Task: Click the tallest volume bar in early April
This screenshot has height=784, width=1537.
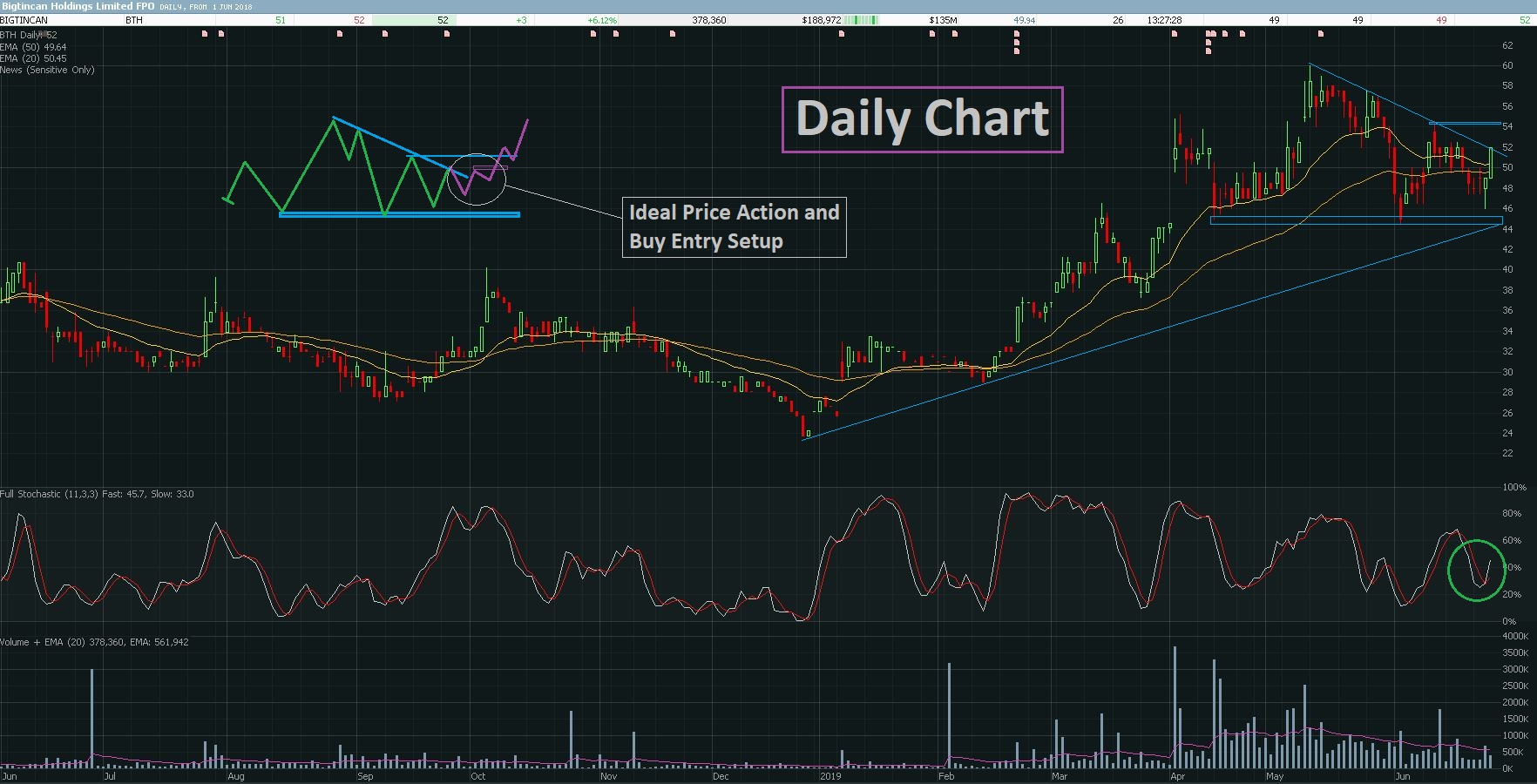Action: coord(1175,707)
